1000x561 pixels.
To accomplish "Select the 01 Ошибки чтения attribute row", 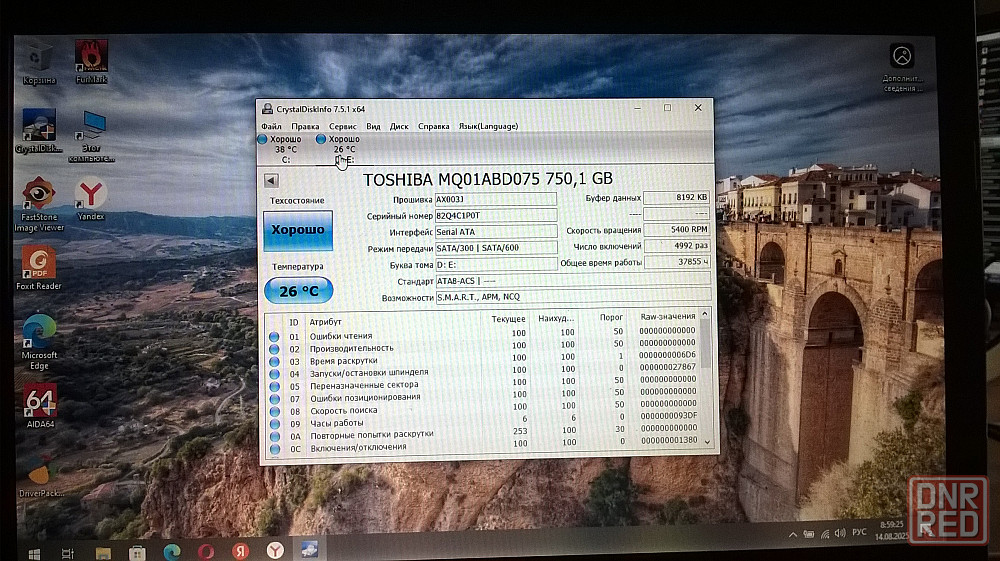I will (483, 334).
